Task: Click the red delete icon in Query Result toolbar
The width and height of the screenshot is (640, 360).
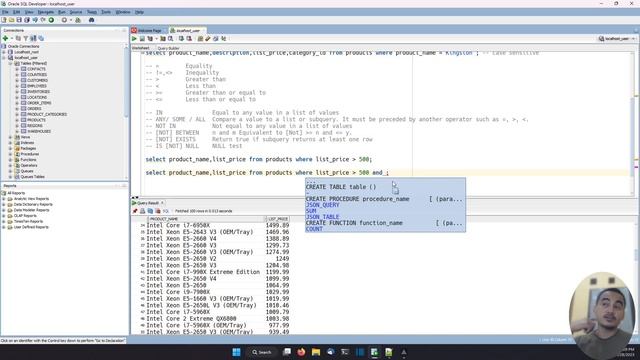Action: [x=158, y=211]
